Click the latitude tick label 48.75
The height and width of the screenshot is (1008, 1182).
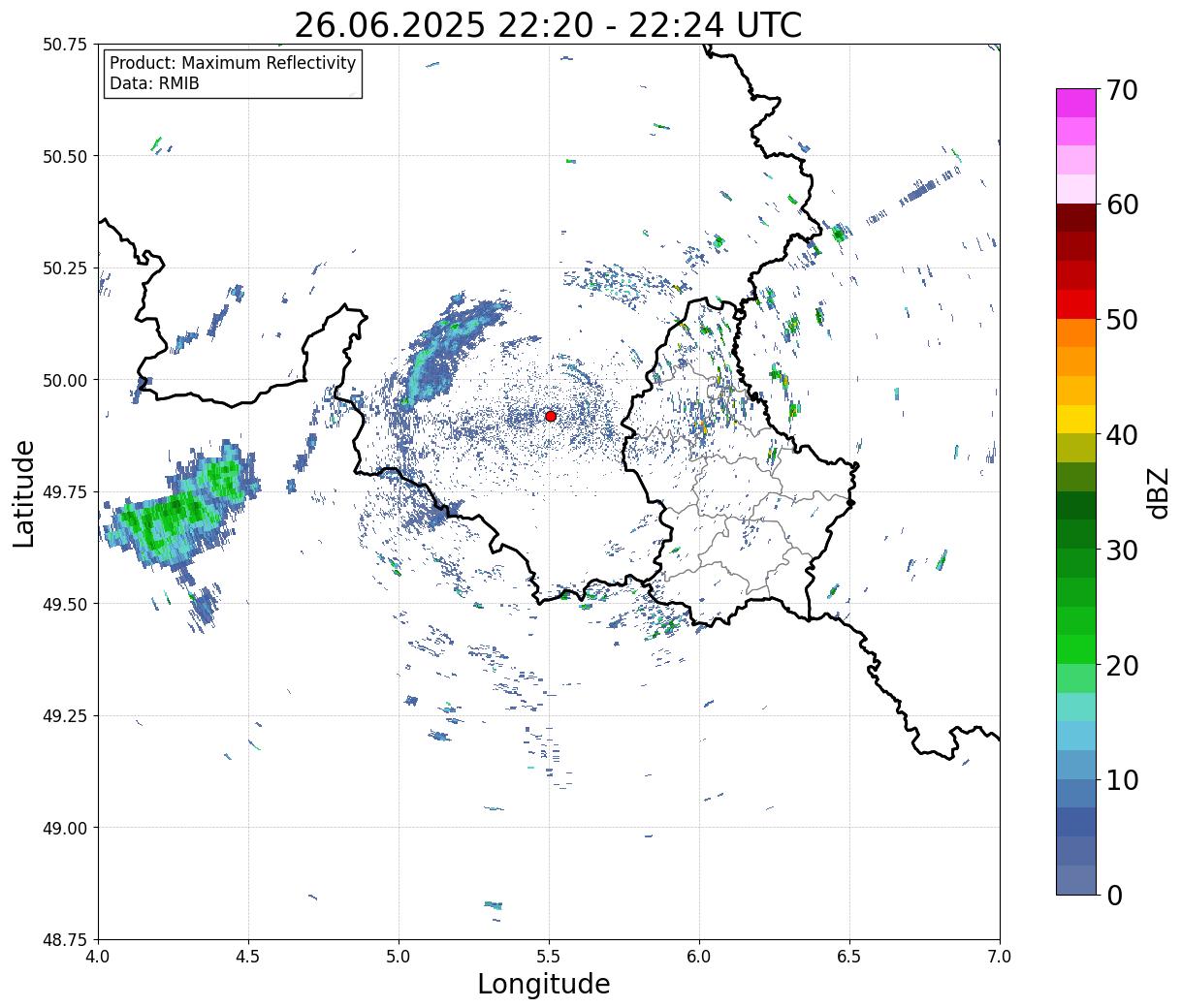(65, 940)
